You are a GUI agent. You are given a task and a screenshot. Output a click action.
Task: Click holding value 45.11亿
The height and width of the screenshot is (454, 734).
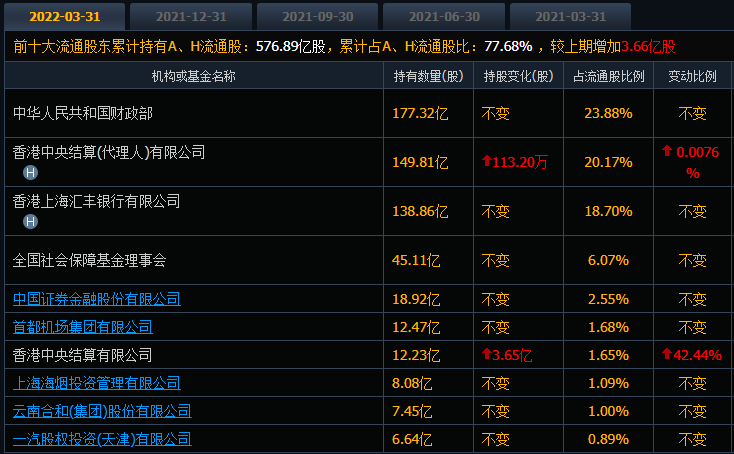click(416, 260)
